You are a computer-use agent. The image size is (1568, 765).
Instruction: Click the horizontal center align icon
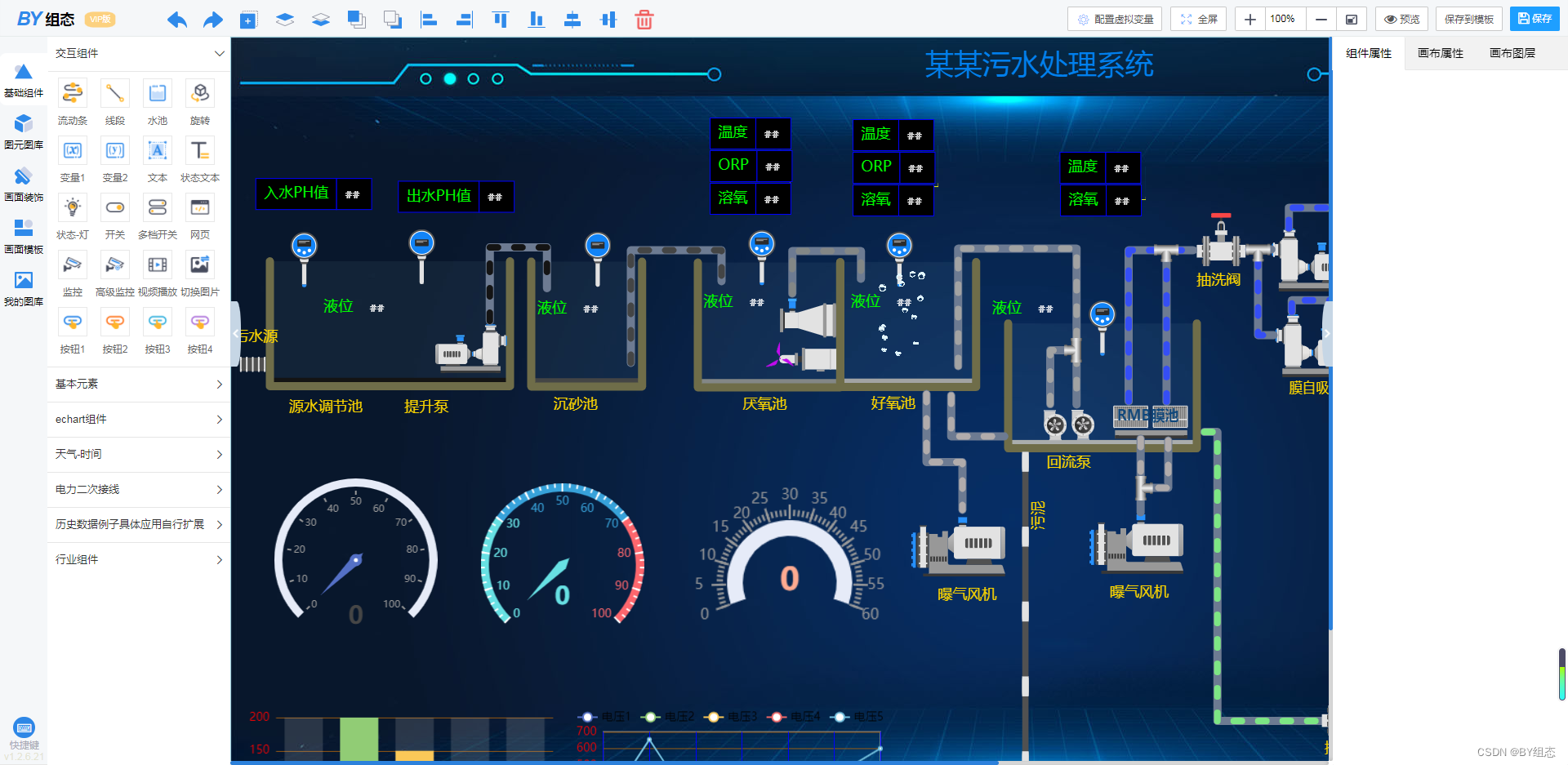click(x=608, y=20)
